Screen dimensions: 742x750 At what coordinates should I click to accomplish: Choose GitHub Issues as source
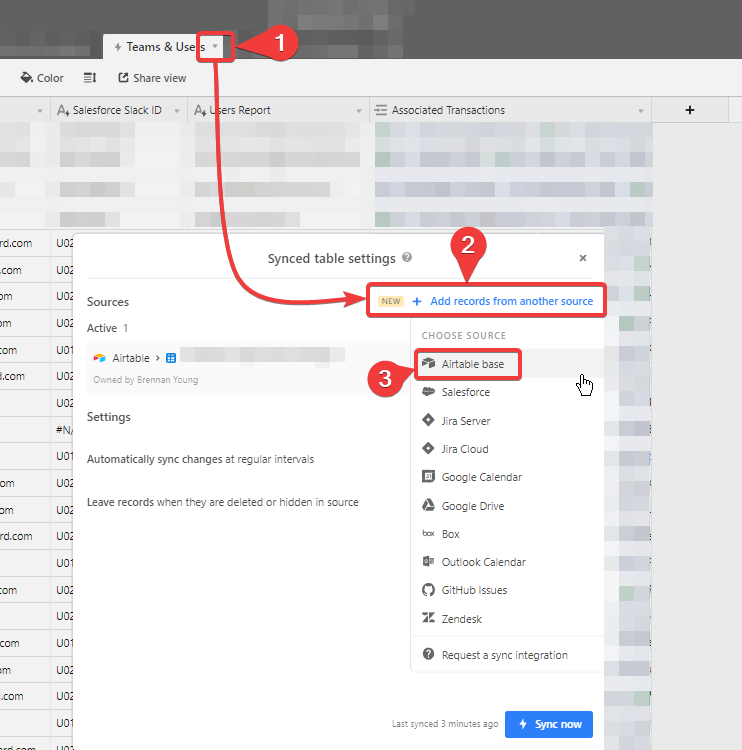[x=507, y=590]
